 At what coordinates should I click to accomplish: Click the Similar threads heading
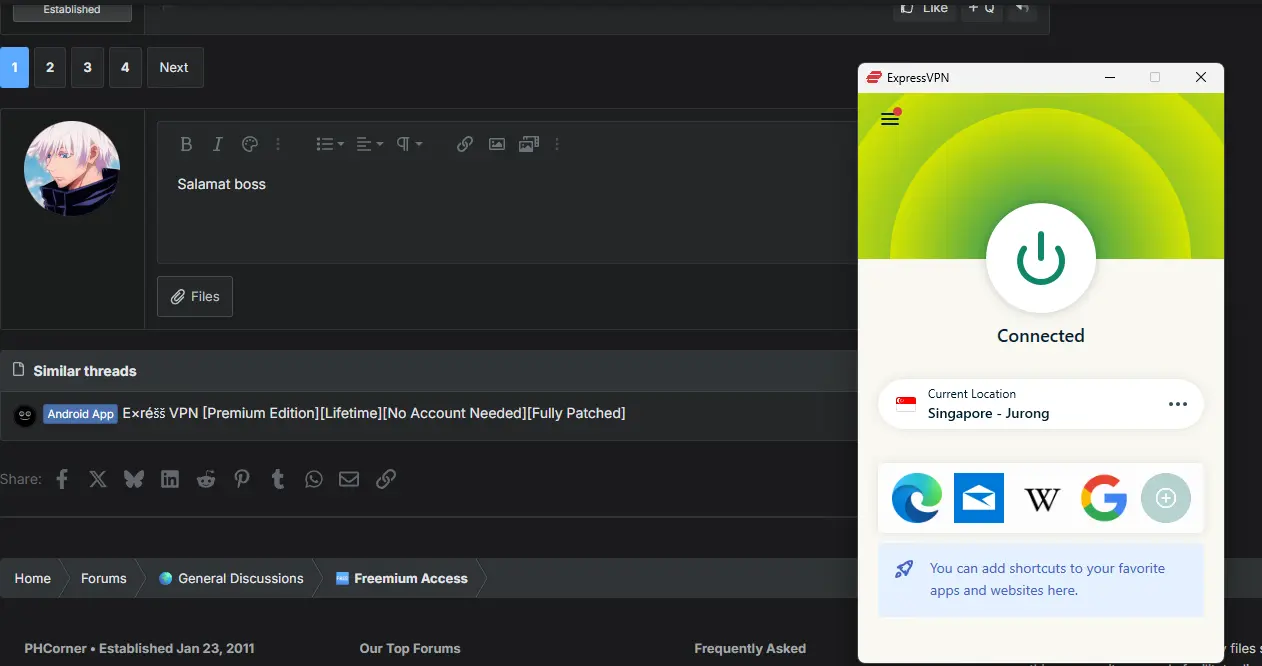(x=85, y=371)
